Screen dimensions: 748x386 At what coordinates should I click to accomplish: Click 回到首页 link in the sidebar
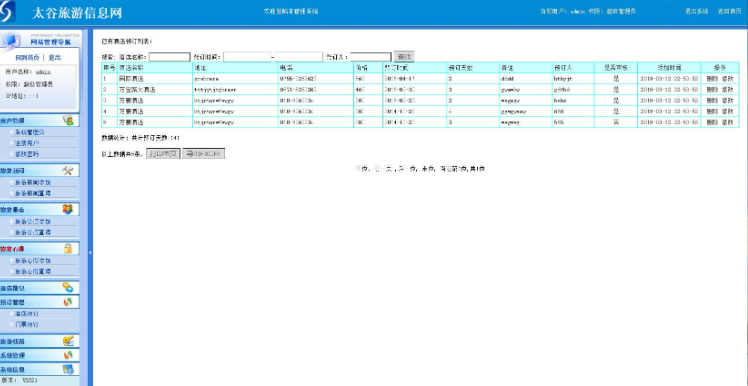(x=27, y=58)
